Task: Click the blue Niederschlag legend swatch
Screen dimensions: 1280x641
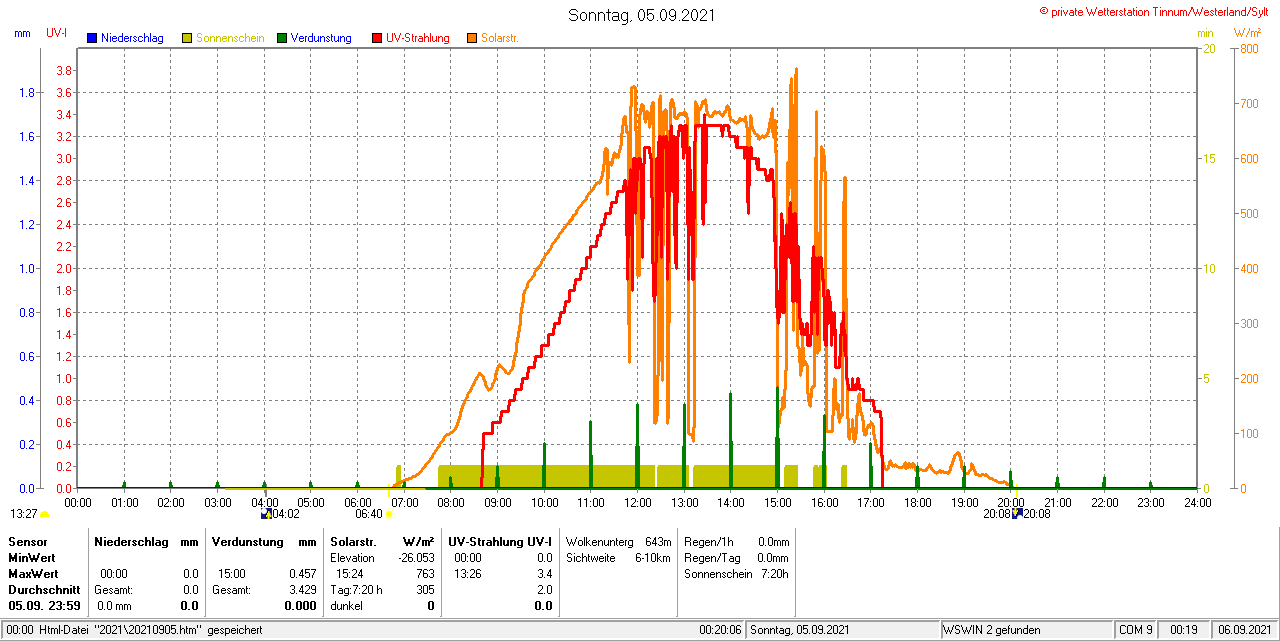Action: [92, 38]
